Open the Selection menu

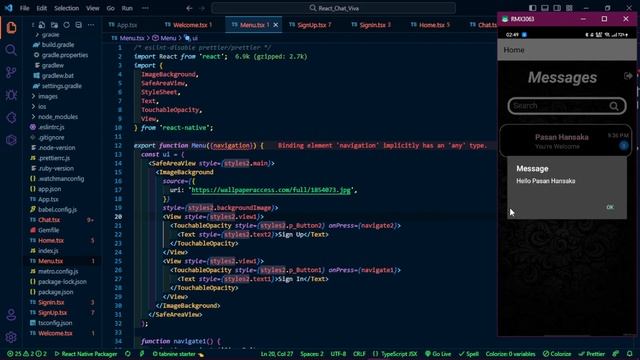(67, 8)
